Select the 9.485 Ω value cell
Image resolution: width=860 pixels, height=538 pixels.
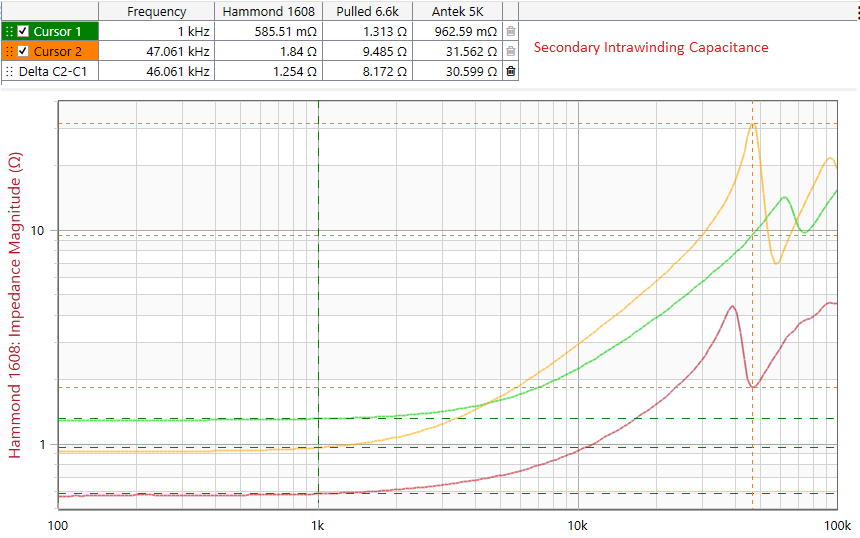[367, 52]
